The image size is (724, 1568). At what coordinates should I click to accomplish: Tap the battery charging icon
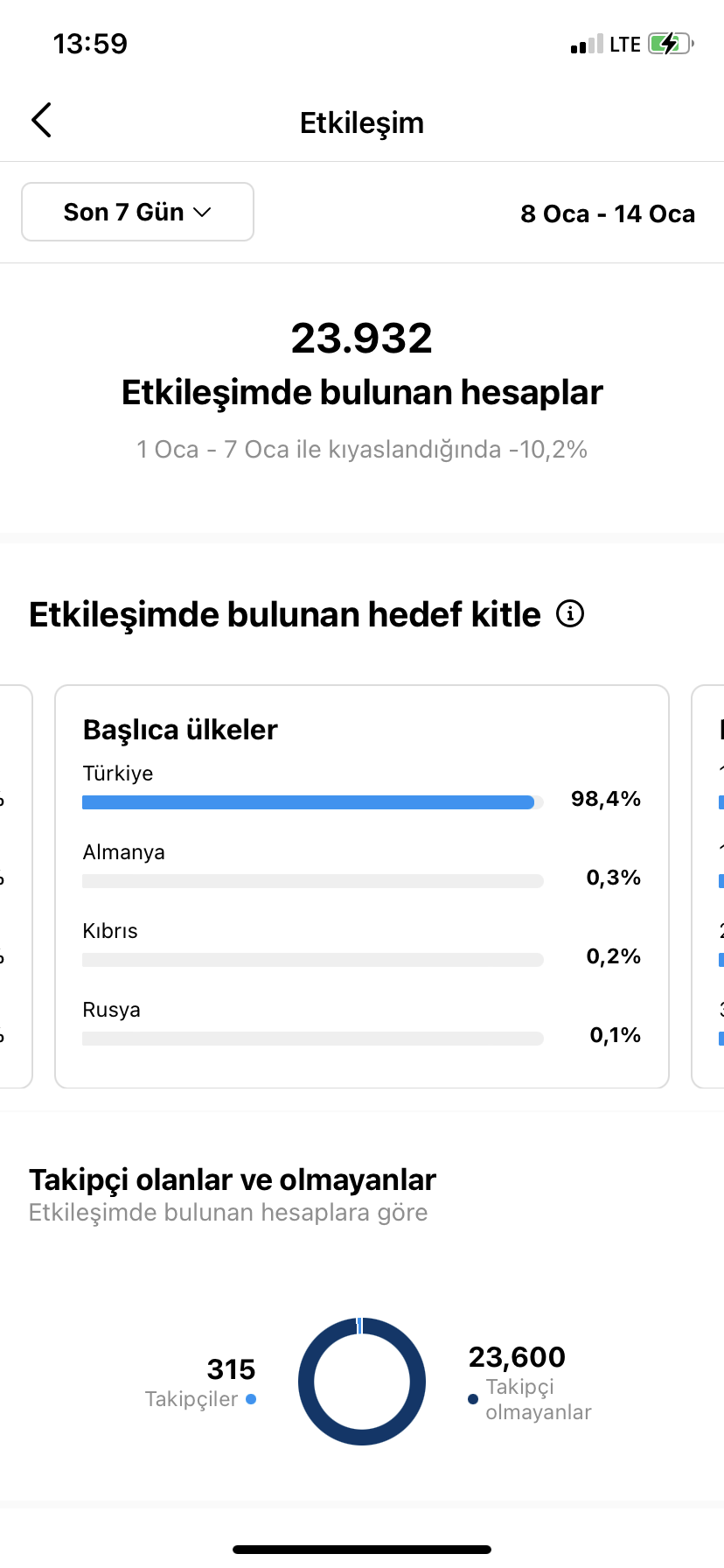click(671, 44)
